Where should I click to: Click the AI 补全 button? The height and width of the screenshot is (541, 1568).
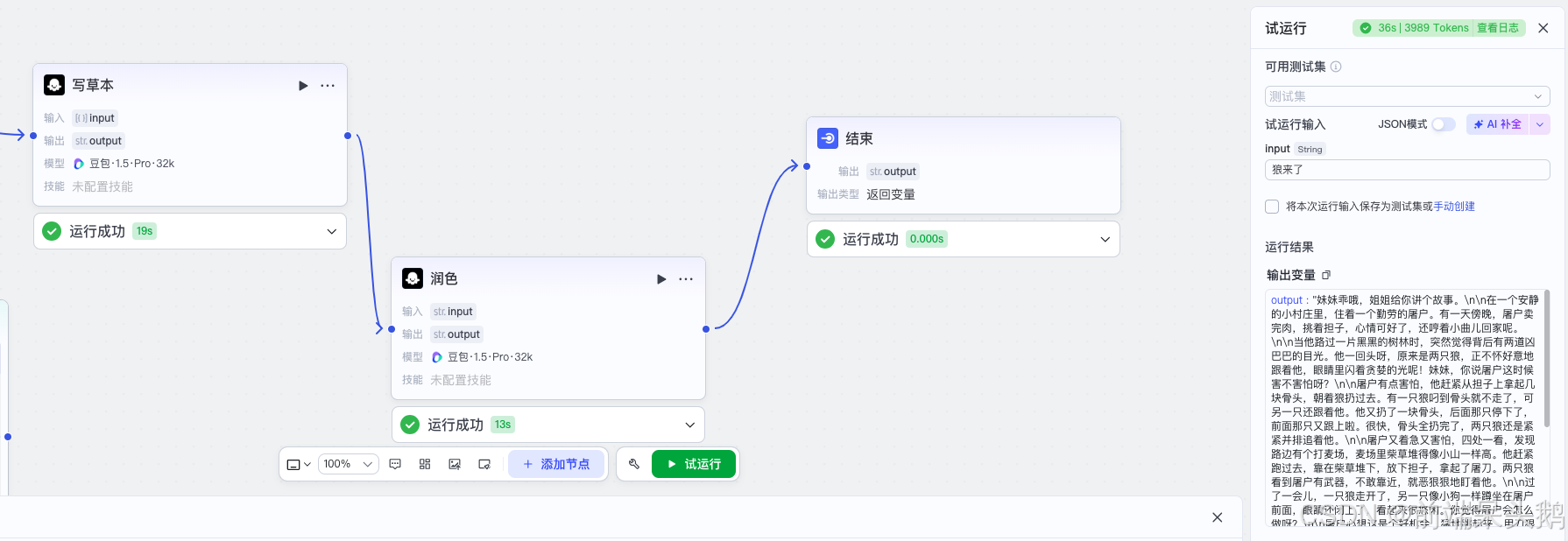1497,124
